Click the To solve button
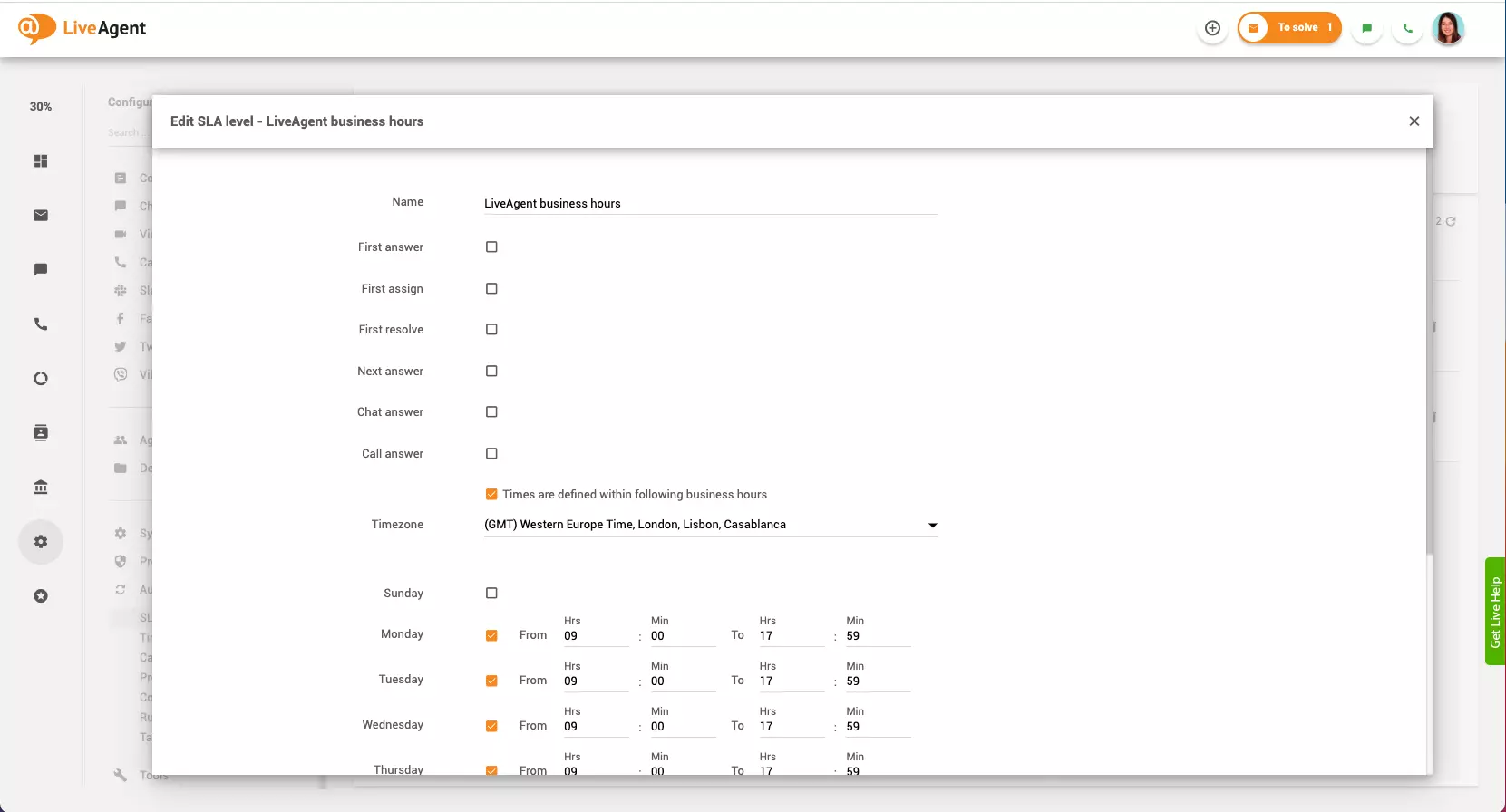1506x812 pixels. (1289, 28)
